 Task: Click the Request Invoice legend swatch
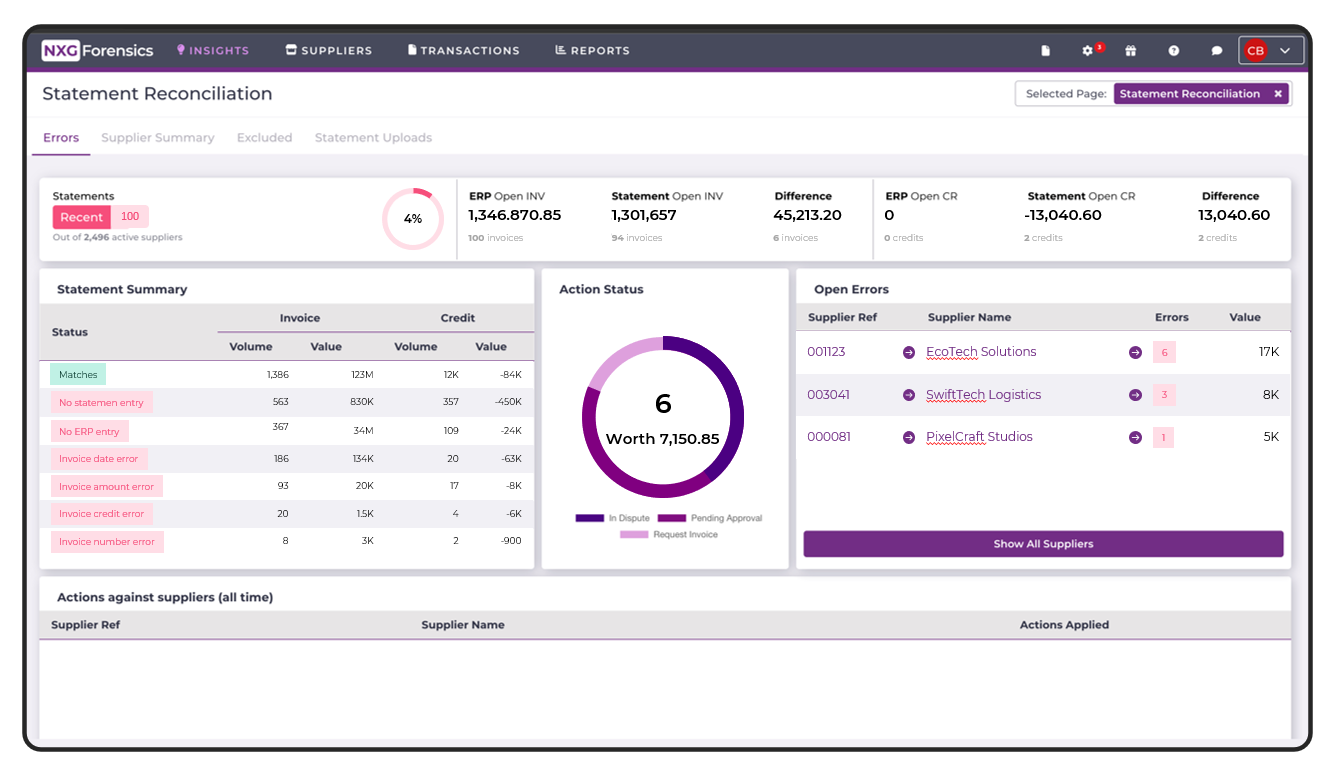point(634,535)
